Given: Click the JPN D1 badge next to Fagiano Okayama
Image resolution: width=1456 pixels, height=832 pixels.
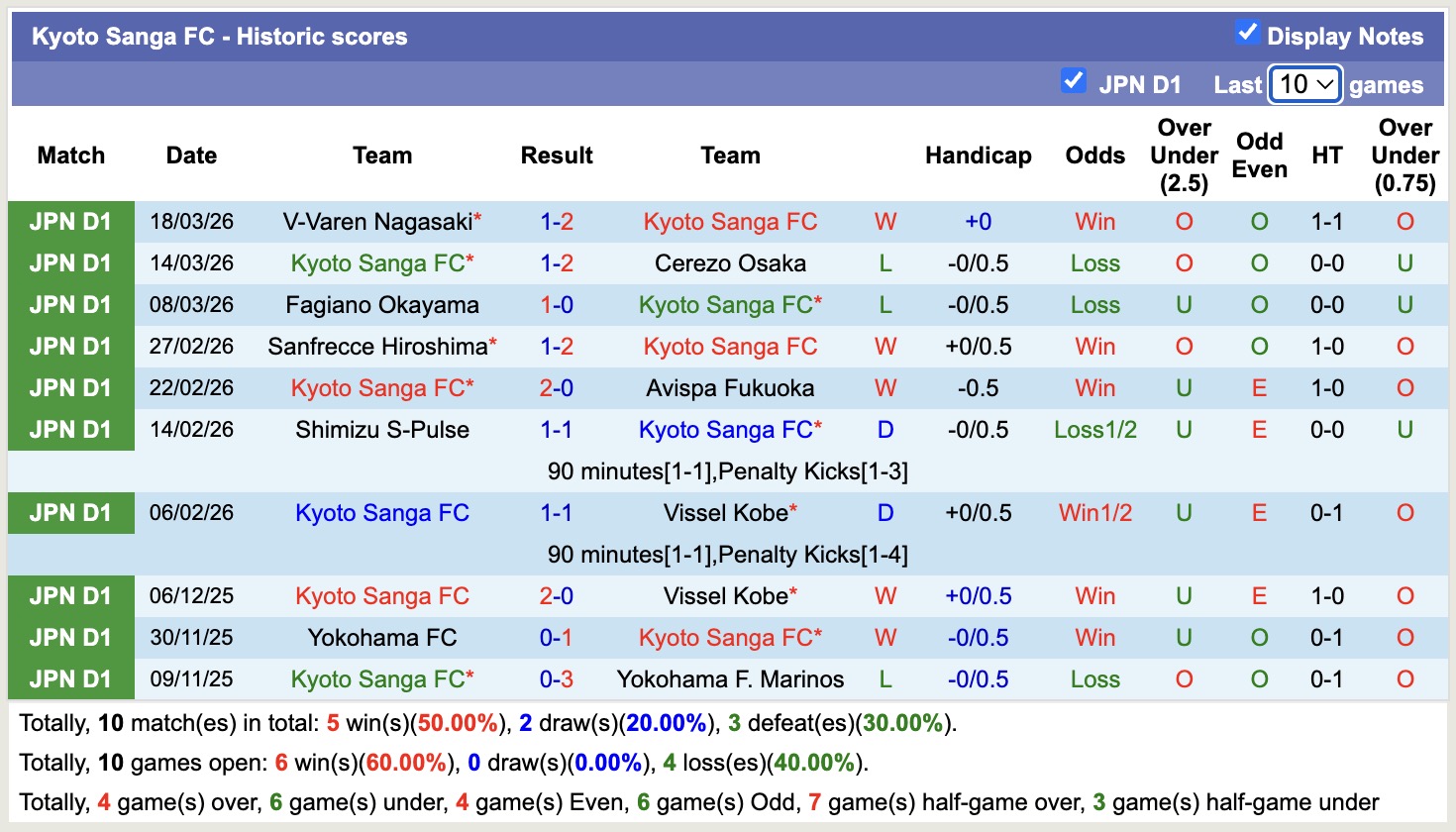Looking at the screenshot, I should click(x=70, y=304).
